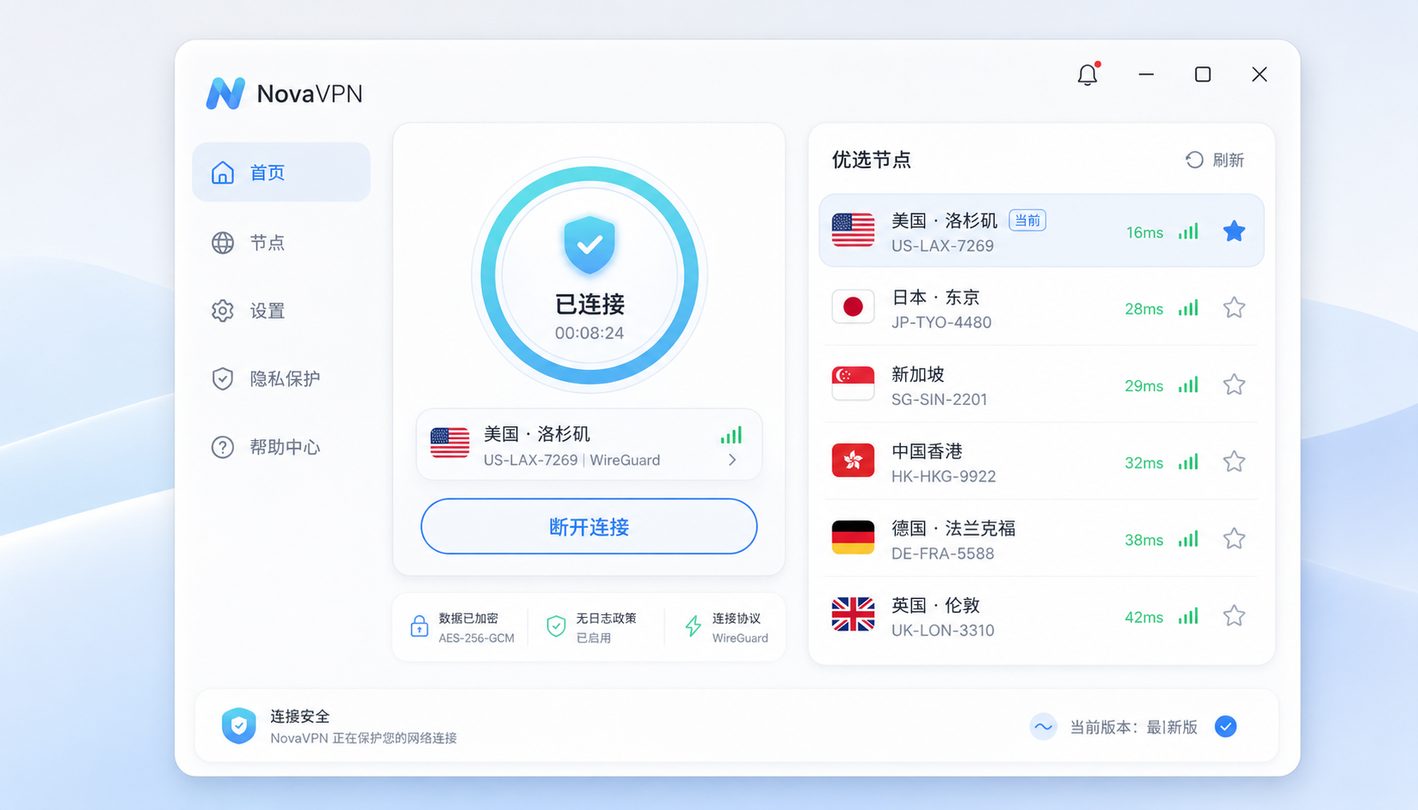Open the notification bell
Screen dimensions: 1418x810
(1088, 75)
